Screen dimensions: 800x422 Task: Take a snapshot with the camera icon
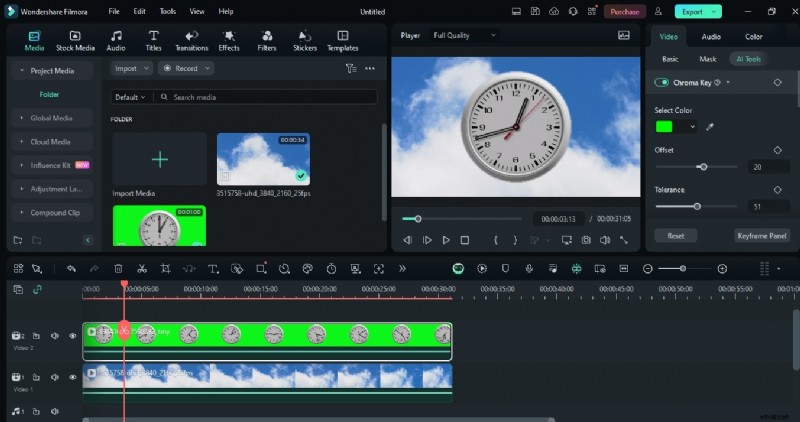coord(586,240)
